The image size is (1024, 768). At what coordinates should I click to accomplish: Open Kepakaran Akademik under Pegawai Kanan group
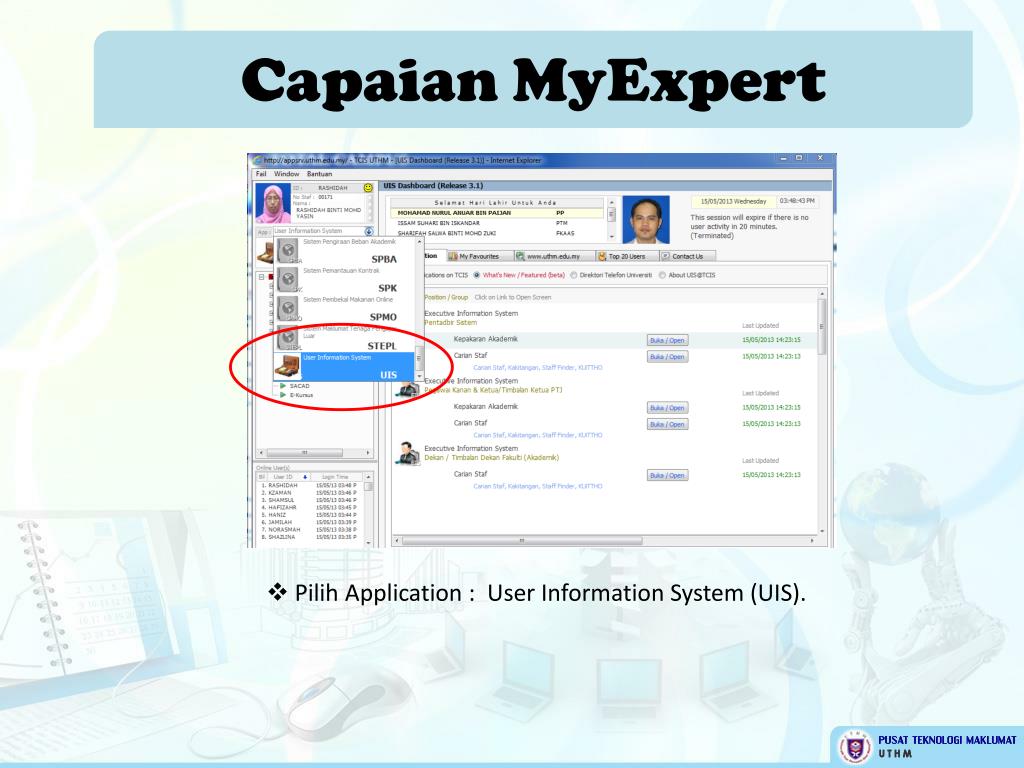coord(667,408)
